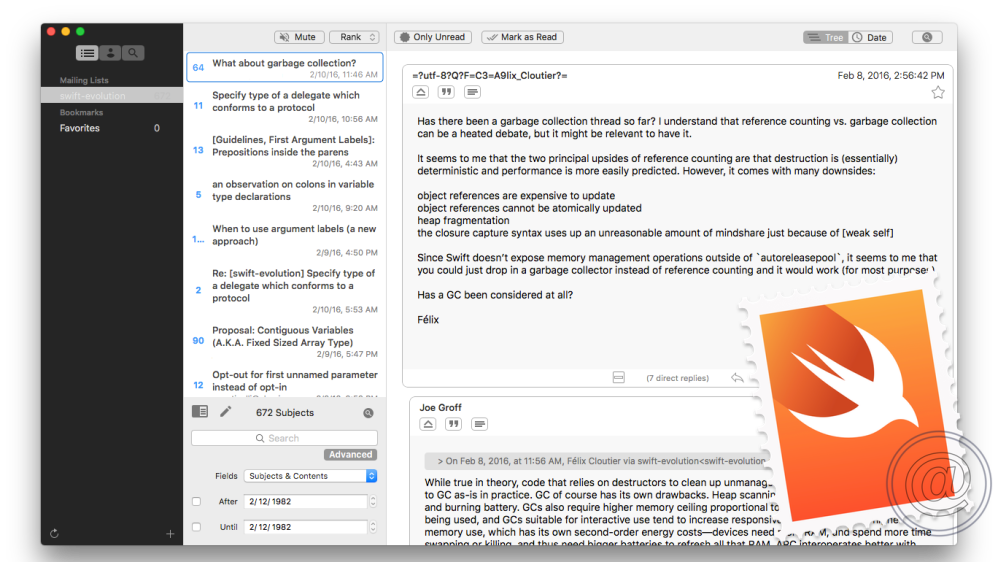This screenshot has height=562, width=998.
Task: Open the Rank sort dropdown
Action: (x=355, y=37)
